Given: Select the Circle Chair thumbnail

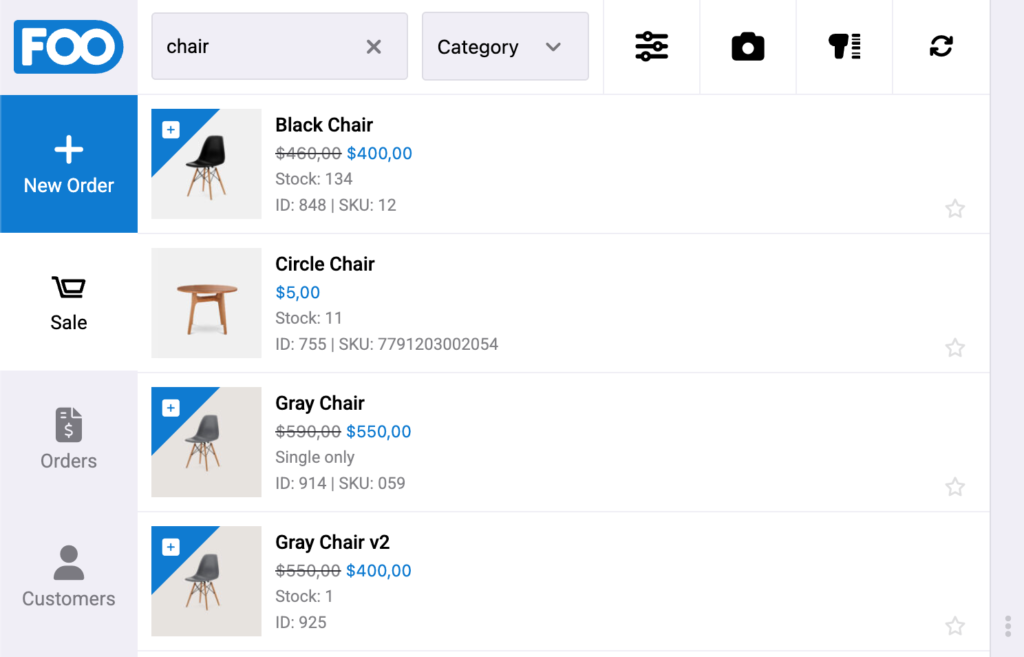Looking at the screenshot, I should tap(206, 303).
